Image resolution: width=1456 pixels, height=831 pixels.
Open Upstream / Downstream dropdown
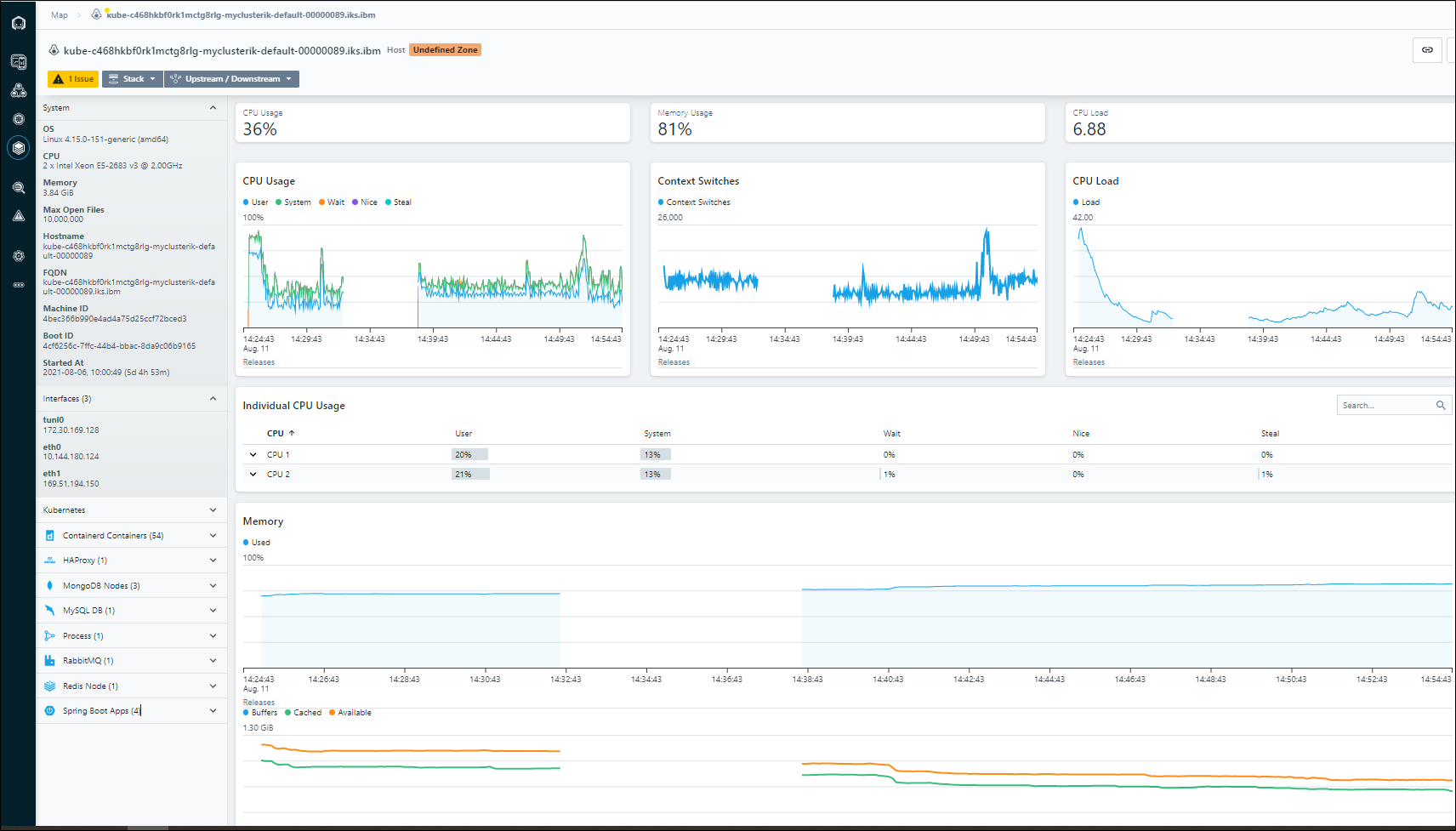231,79
